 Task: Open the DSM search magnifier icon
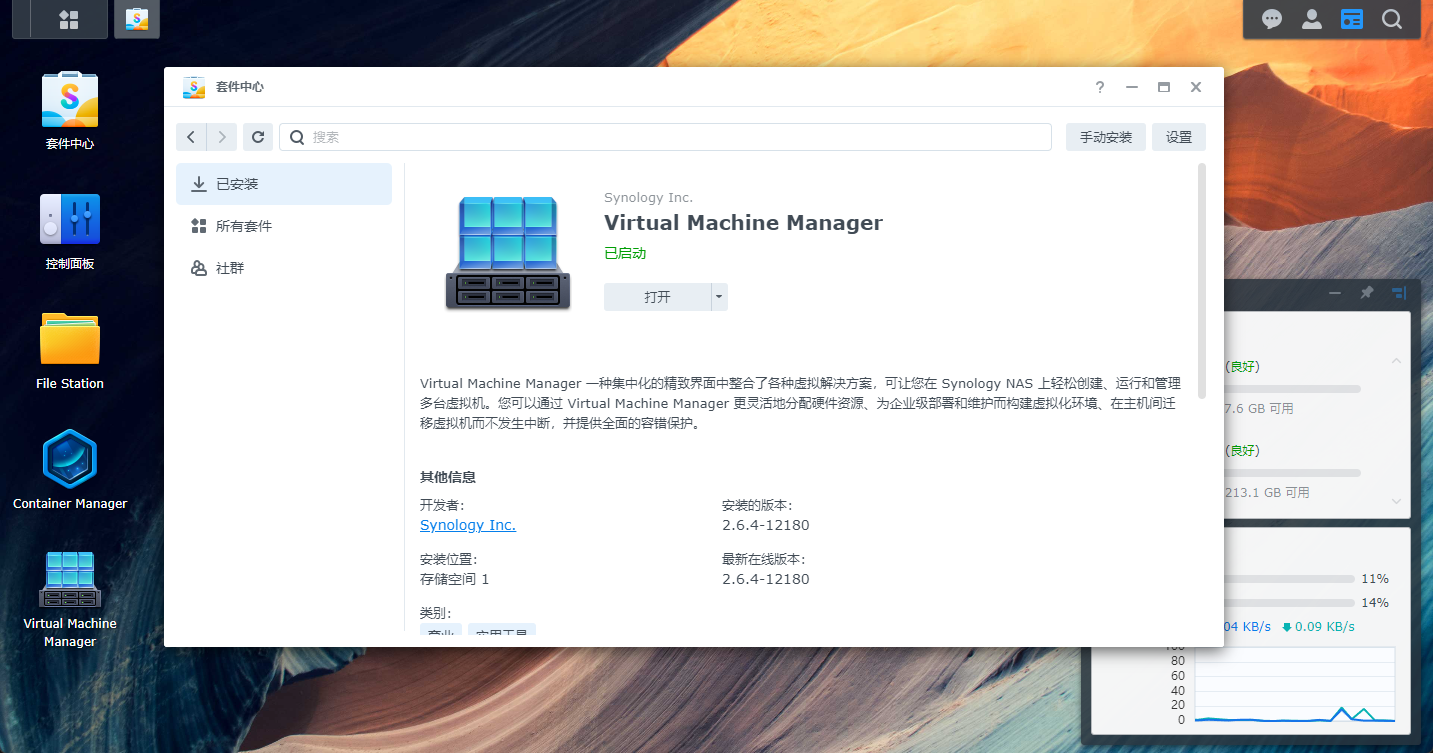1392,19
